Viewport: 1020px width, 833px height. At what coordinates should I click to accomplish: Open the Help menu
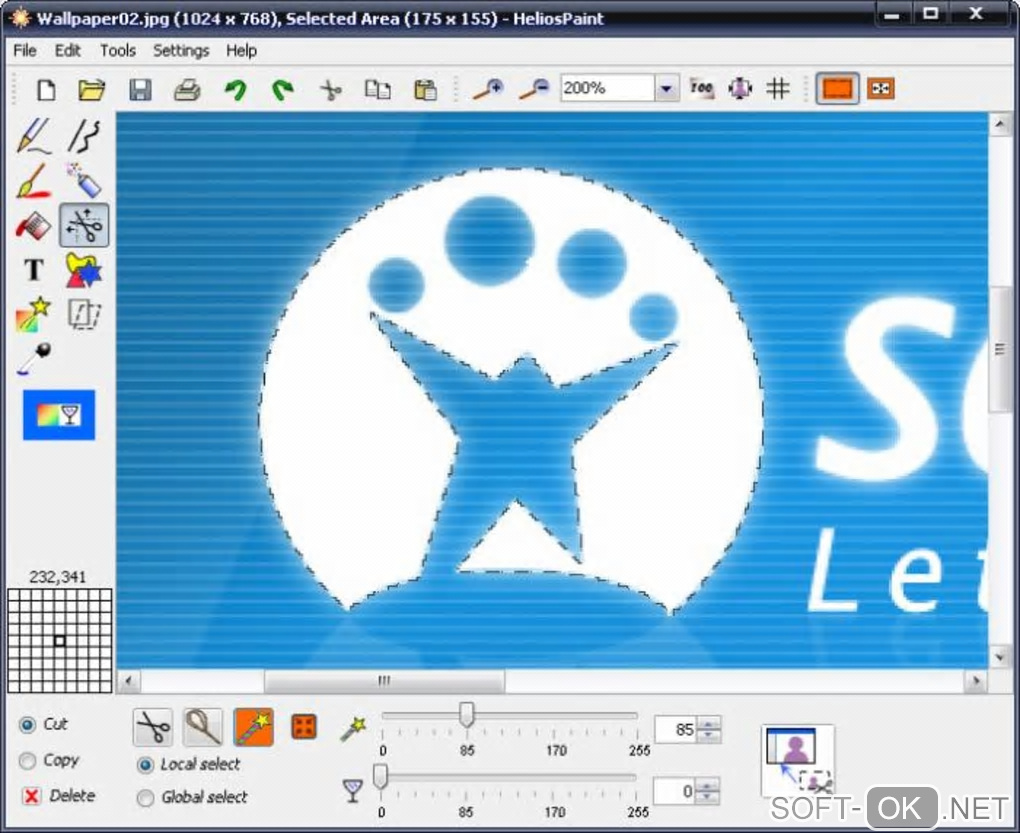pyautogui.click(x=241, y=51)
